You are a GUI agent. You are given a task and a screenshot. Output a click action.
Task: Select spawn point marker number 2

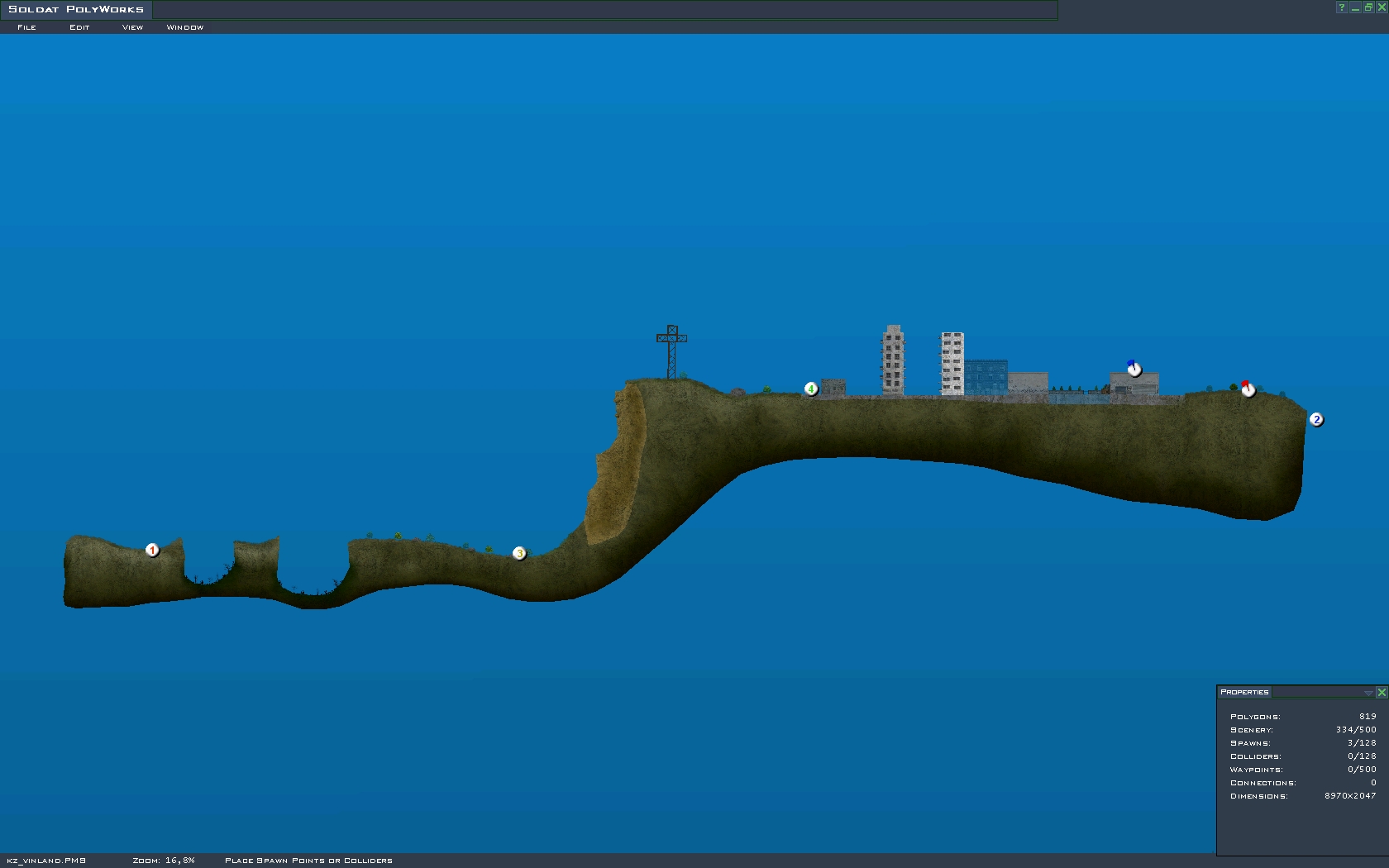[x=1316, y=420]
